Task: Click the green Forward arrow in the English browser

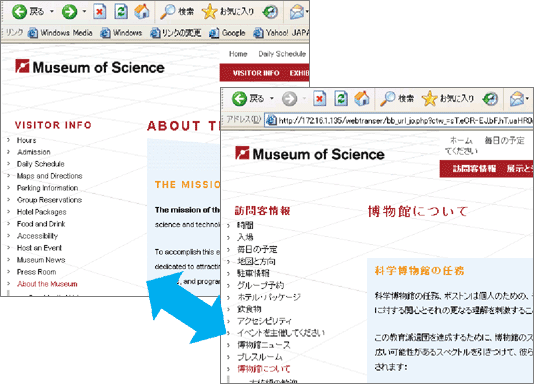Action: click(69, 12)
